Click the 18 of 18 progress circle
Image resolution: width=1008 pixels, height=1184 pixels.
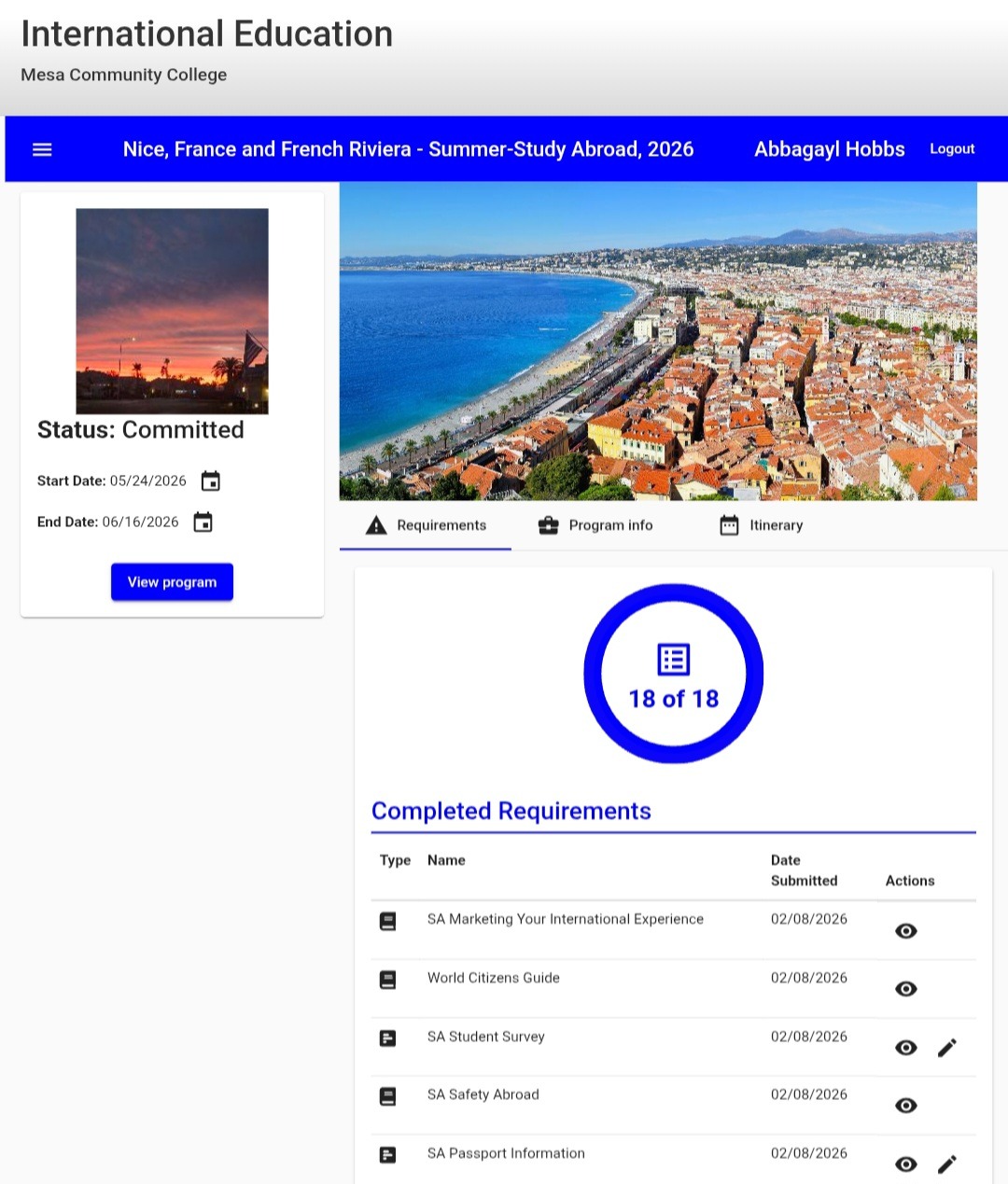point(673,674)
